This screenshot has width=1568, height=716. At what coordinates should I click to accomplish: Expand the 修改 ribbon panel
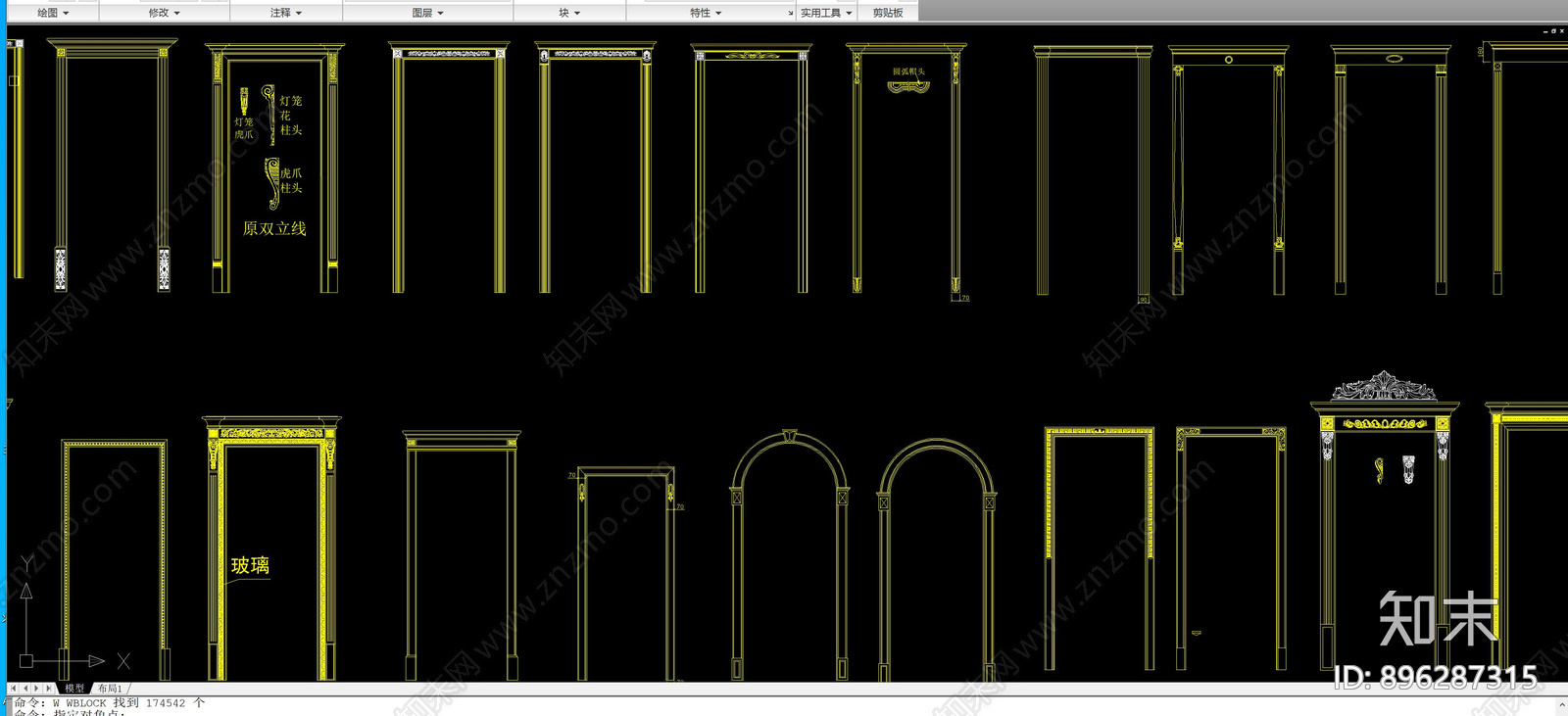pyautogui.click(x=164, y=13)
